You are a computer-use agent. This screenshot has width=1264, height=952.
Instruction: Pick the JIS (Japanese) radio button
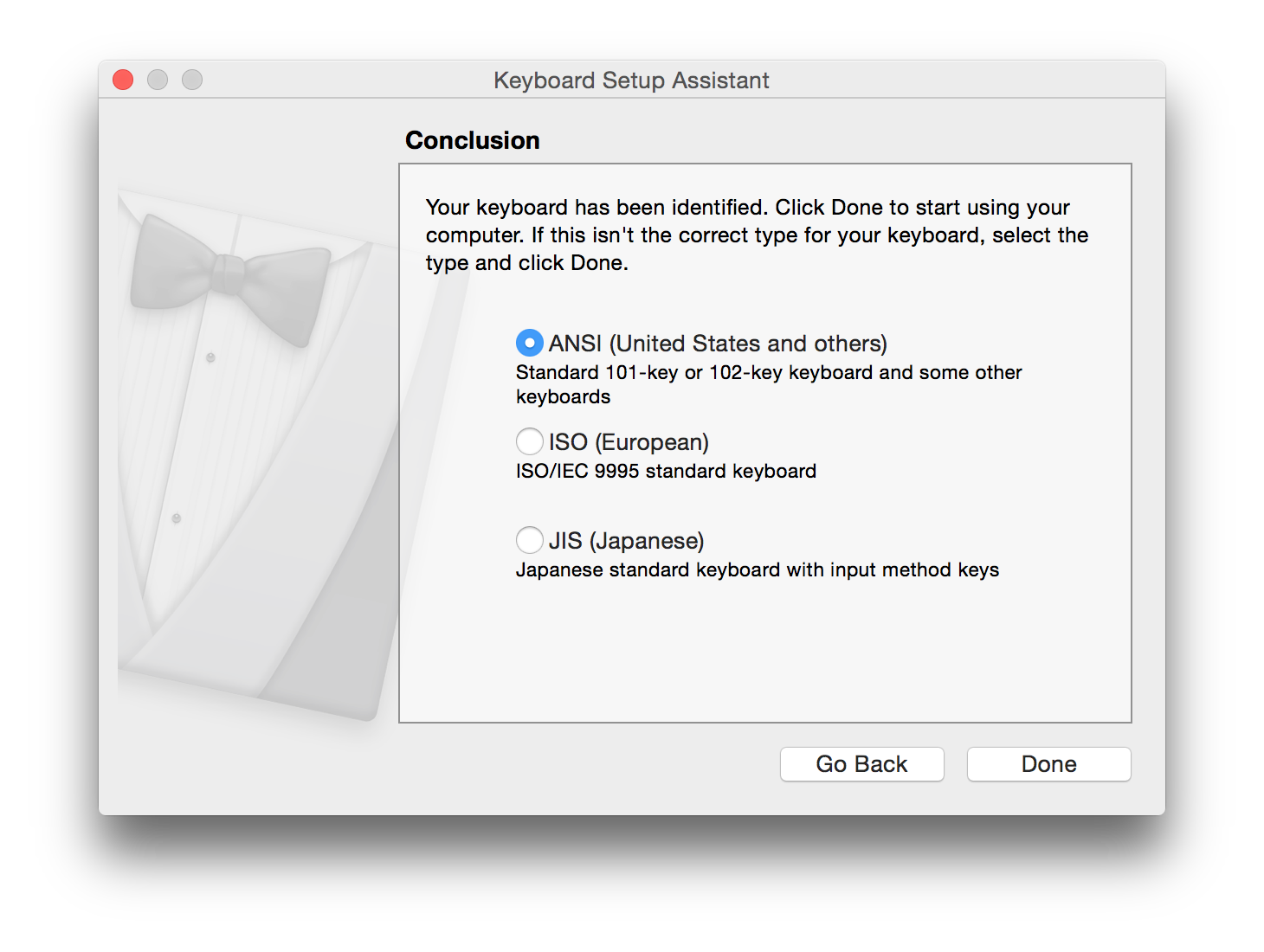click(x=530, y=541)
